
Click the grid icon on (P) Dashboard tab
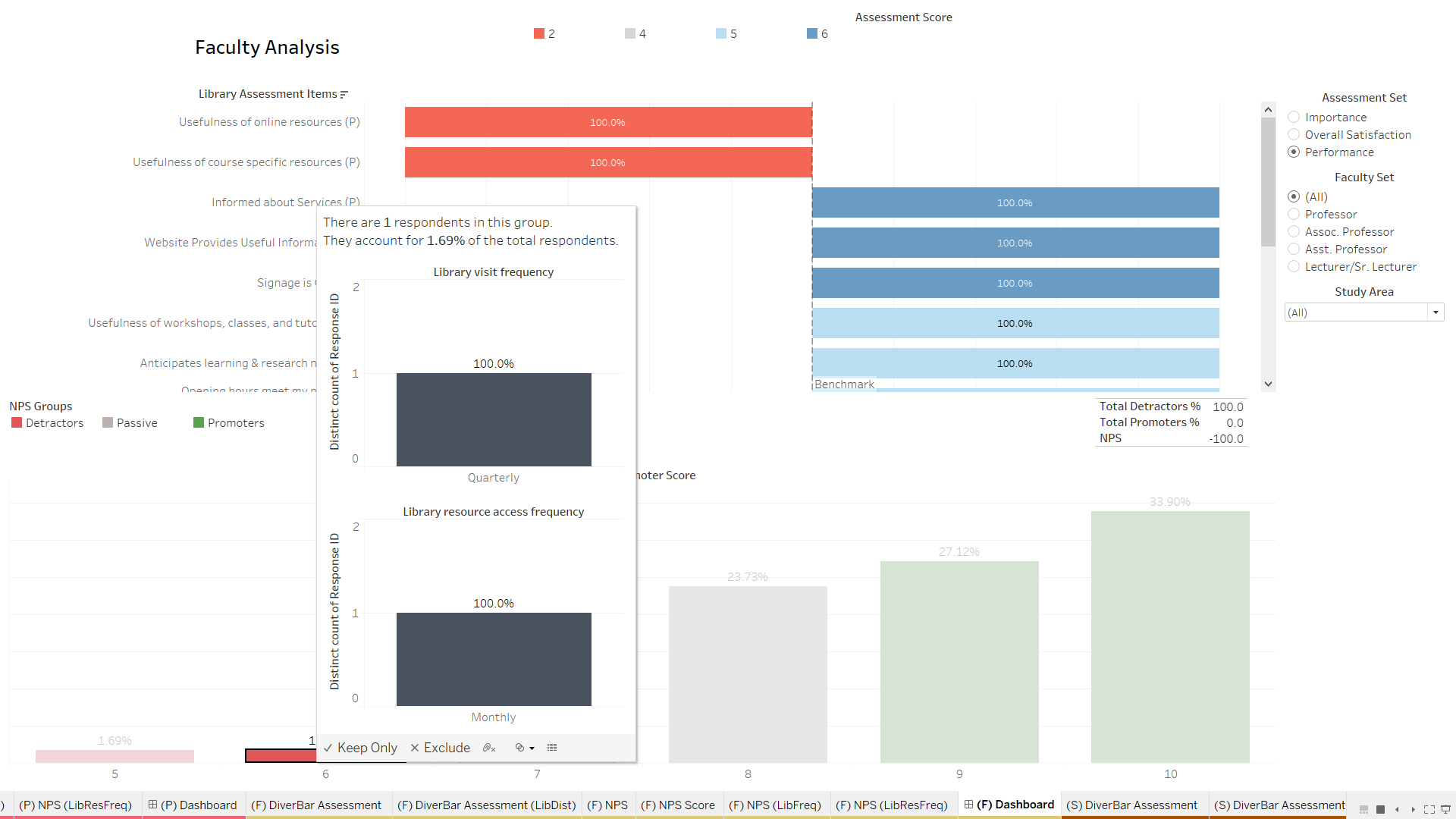(x=152, y=805)
